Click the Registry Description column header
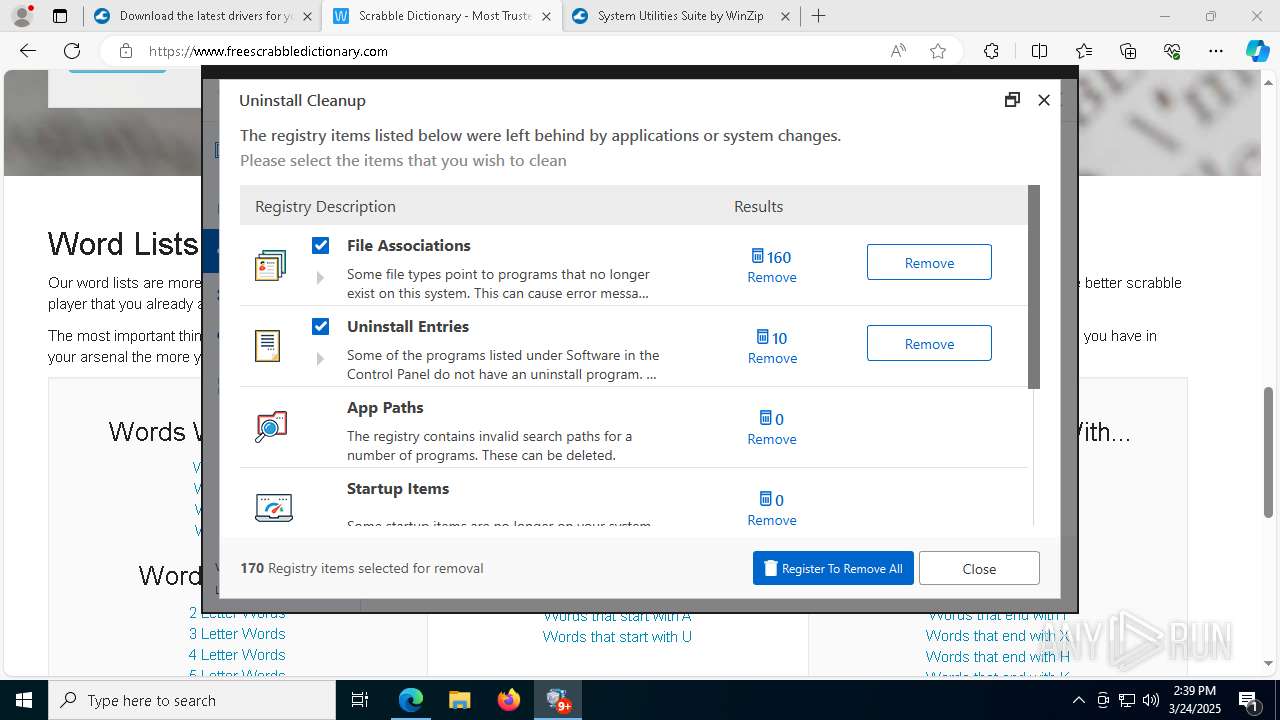This screenshot has width=1280, height=720. point(325,206)
